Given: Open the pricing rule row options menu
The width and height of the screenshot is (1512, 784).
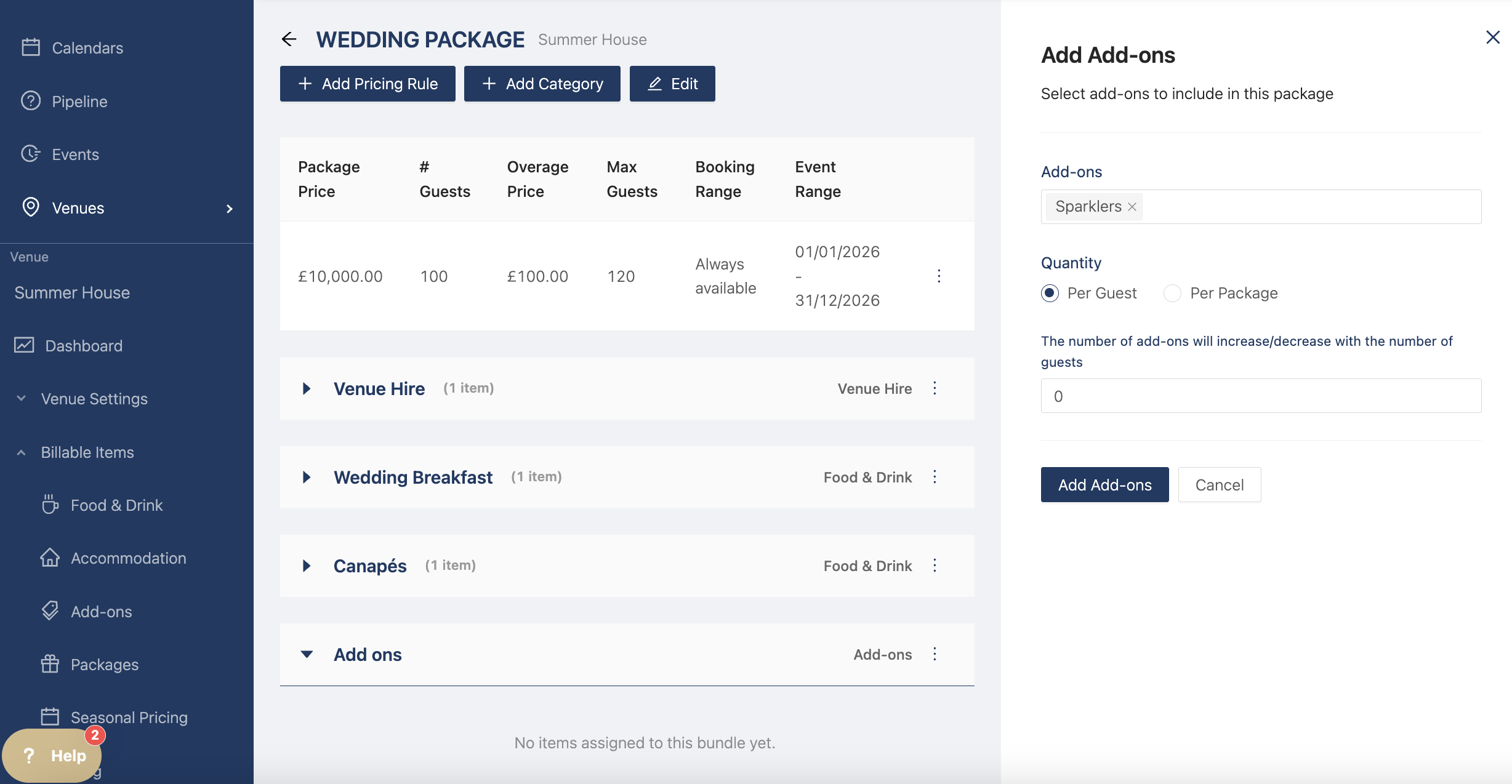Looking at the screenshot, I should 939,276.
